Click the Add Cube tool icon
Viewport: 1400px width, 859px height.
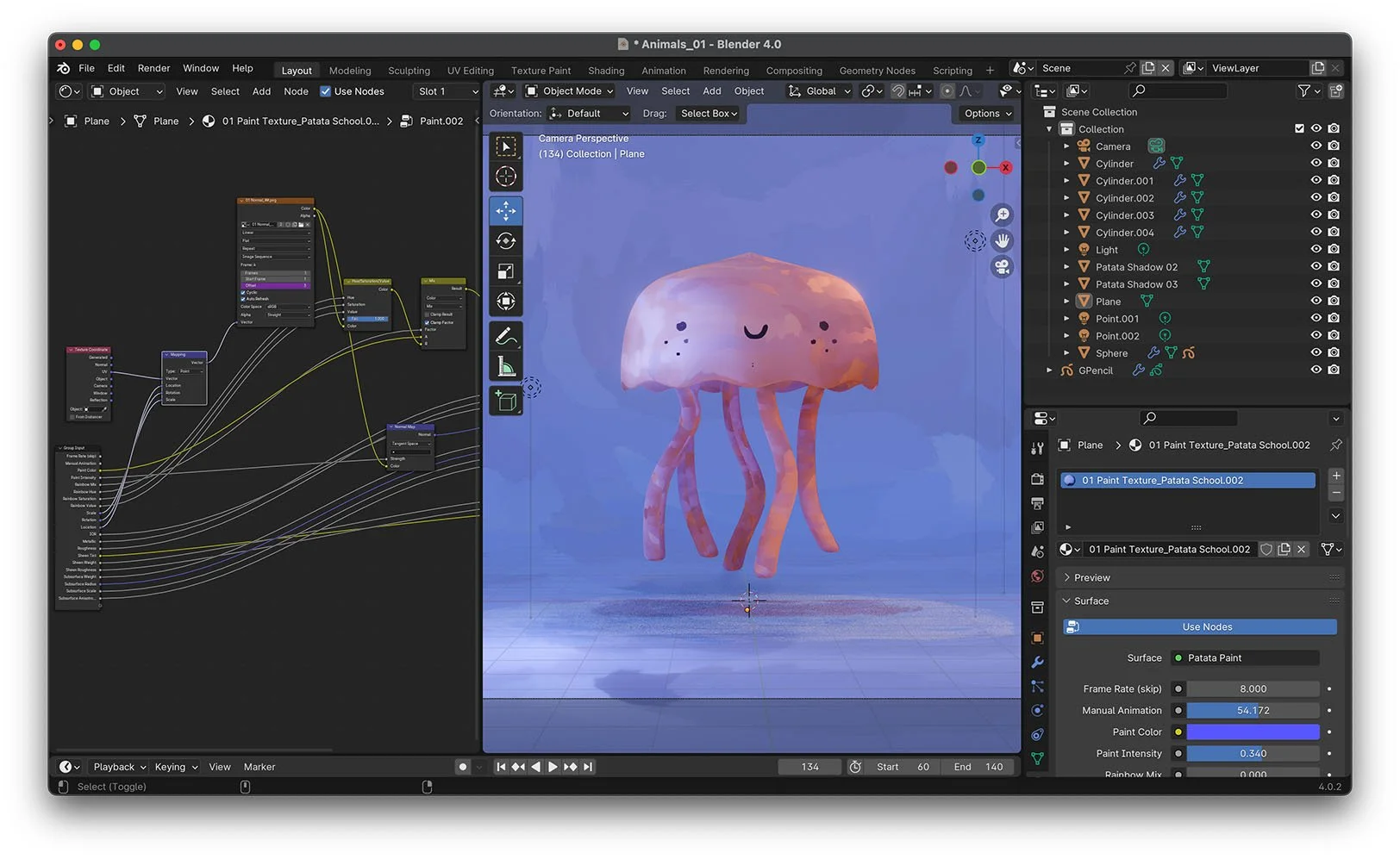(506, 401)
